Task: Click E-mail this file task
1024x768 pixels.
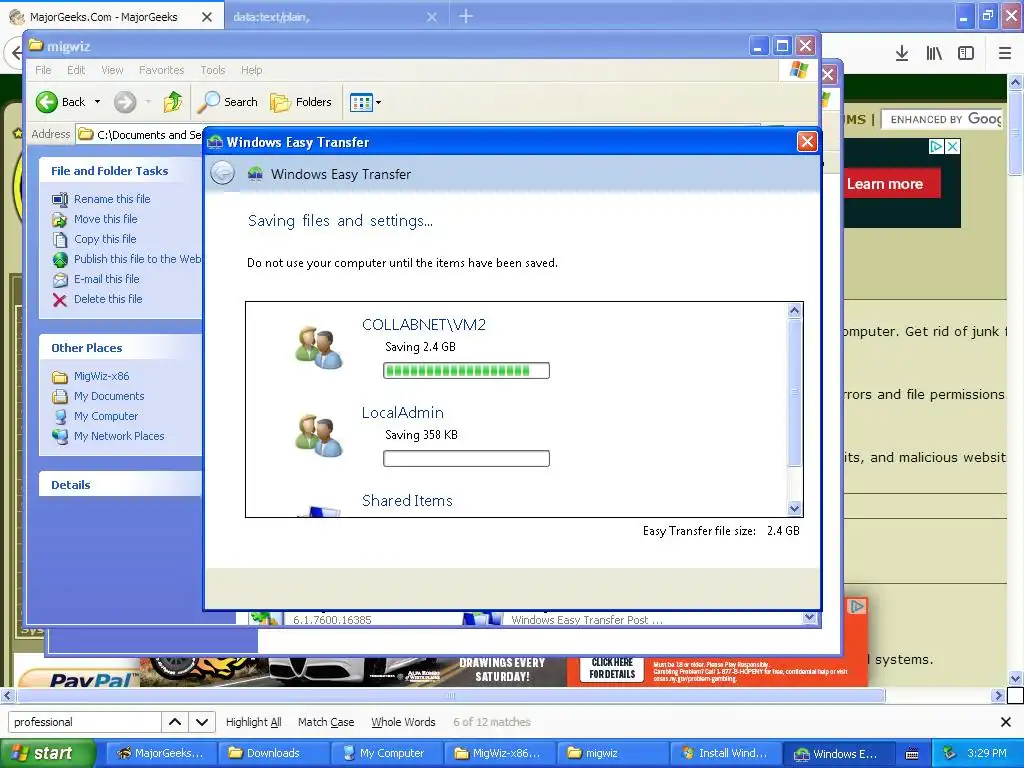Action: pyautogui.click(x=106, y=279)
